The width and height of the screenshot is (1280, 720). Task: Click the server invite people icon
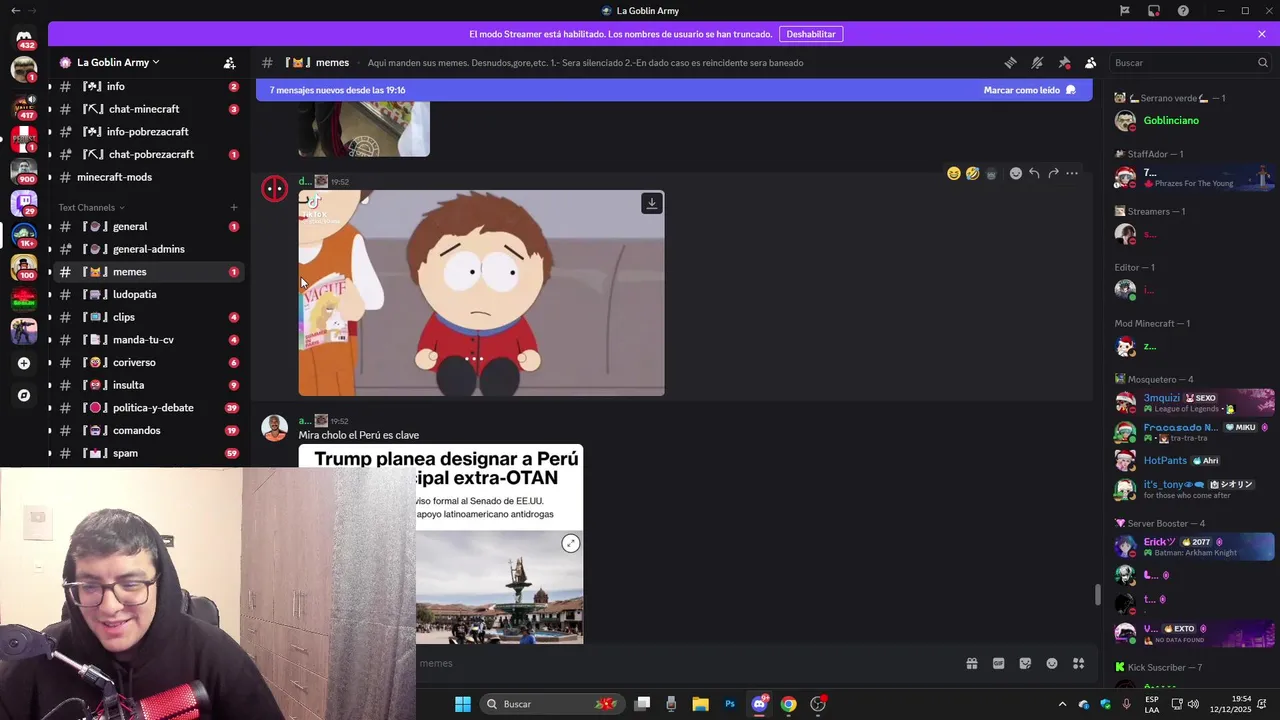229,62
